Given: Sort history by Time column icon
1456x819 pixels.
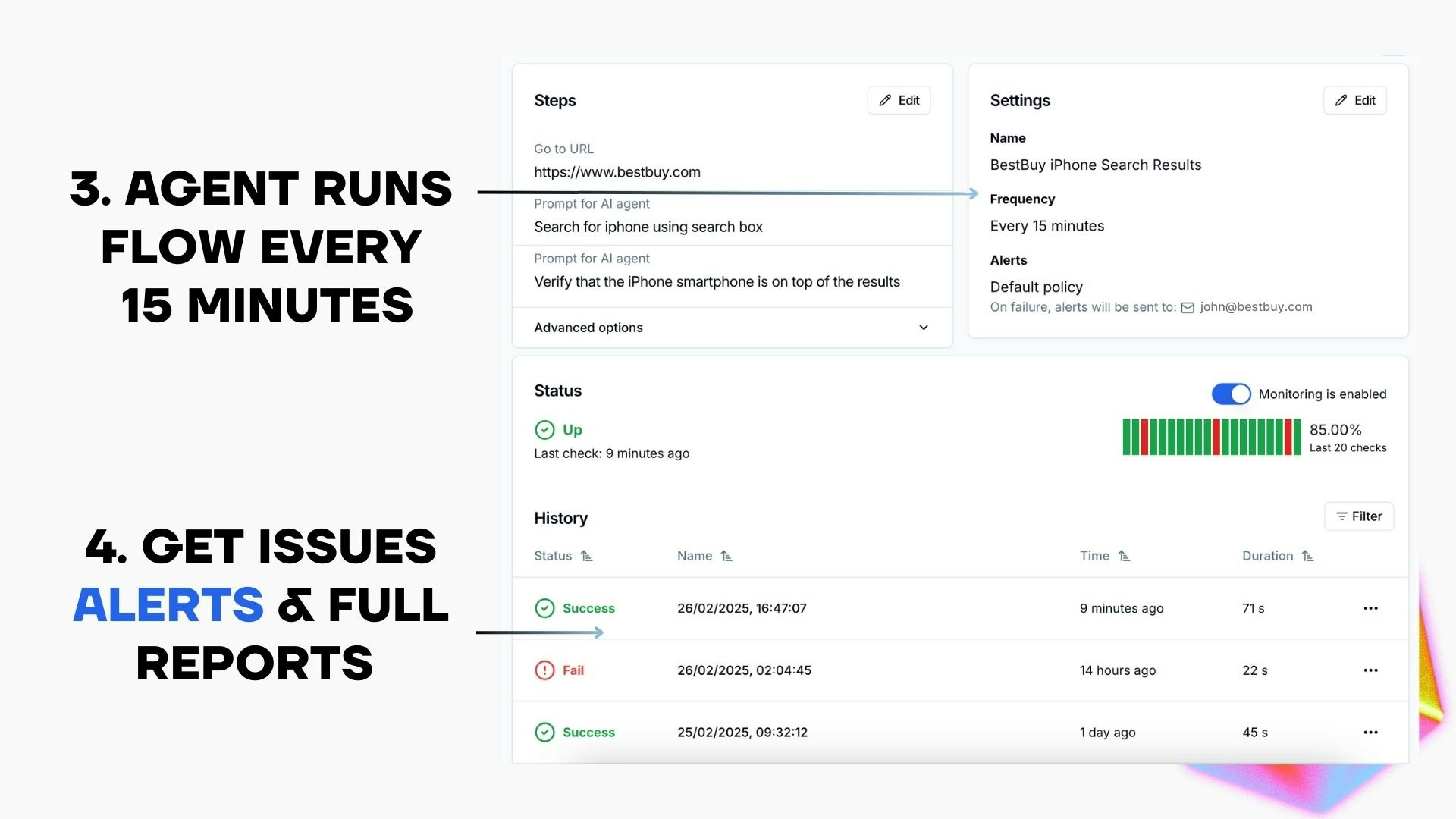Looking at the screenshot, I should [x=1124, y=556].
